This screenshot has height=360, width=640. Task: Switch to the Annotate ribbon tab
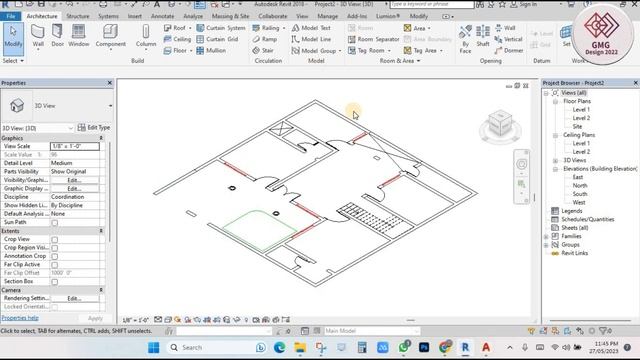[x=162, y=16]
